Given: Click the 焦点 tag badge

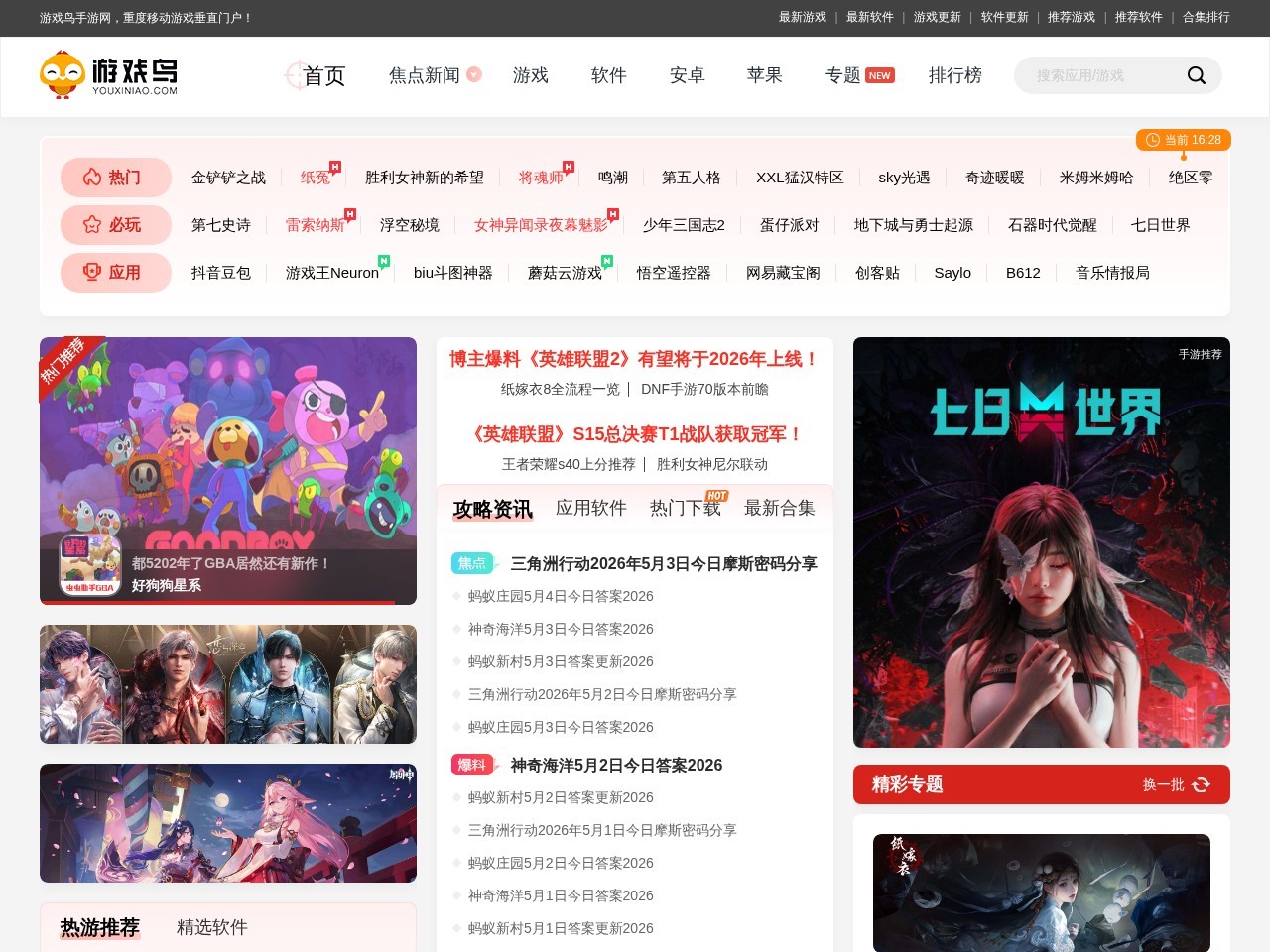Looking at the screenshot, I should pos(472,563).
